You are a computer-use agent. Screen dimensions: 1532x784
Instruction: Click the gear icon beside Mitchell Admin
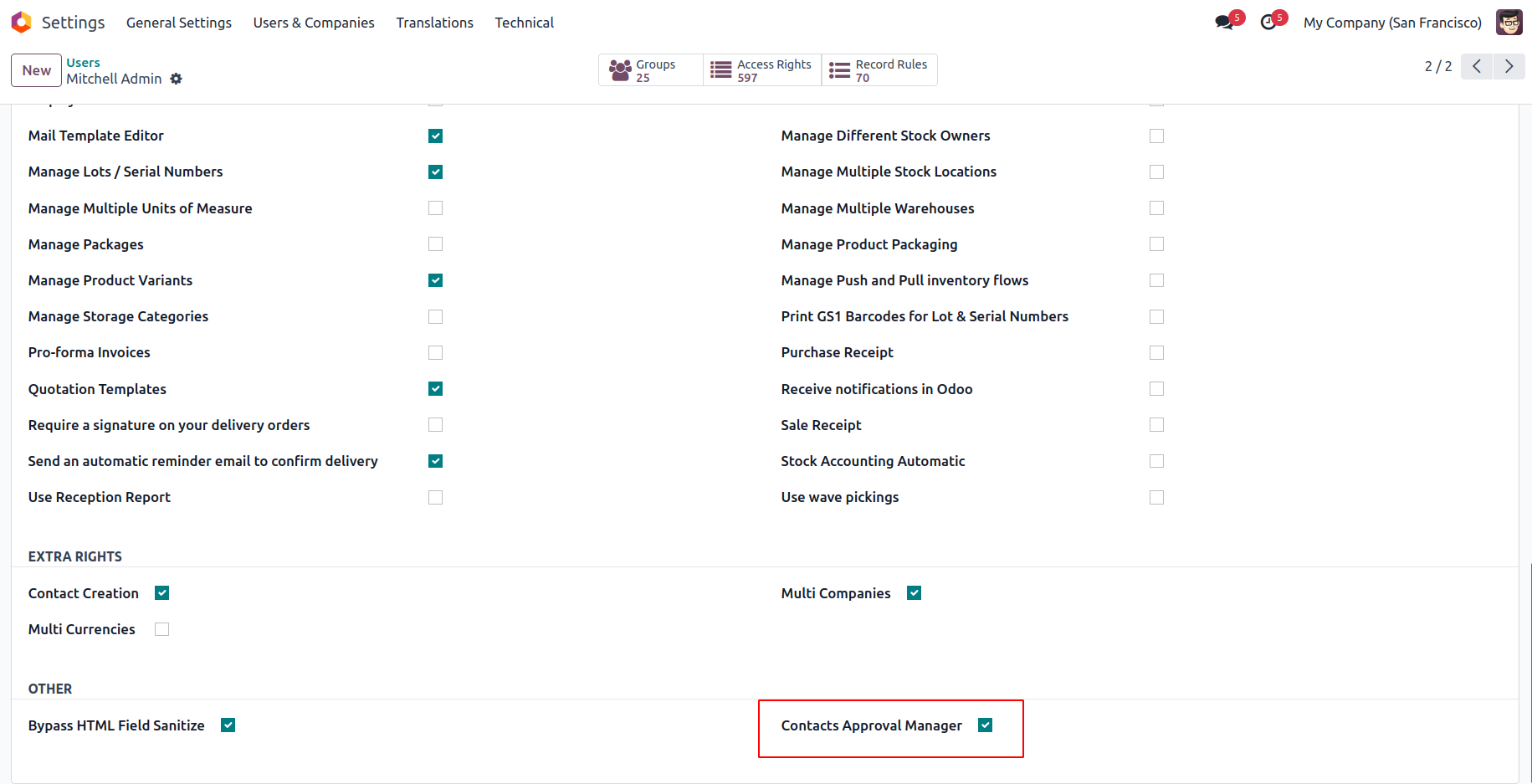(176, 79)
